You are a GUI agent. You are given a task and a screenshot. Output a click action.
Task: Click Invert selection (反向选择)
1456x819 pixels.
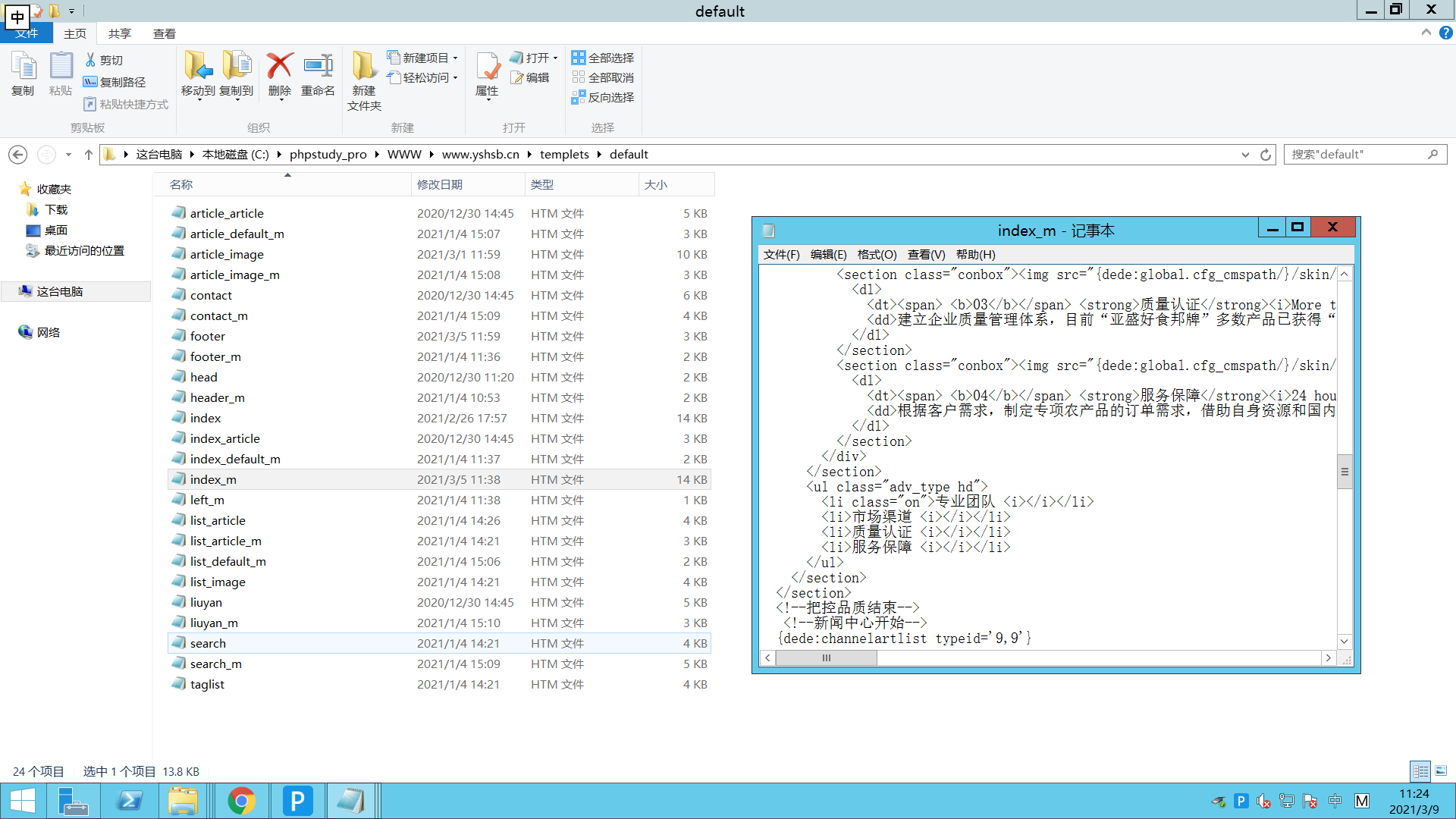point(603,97)
